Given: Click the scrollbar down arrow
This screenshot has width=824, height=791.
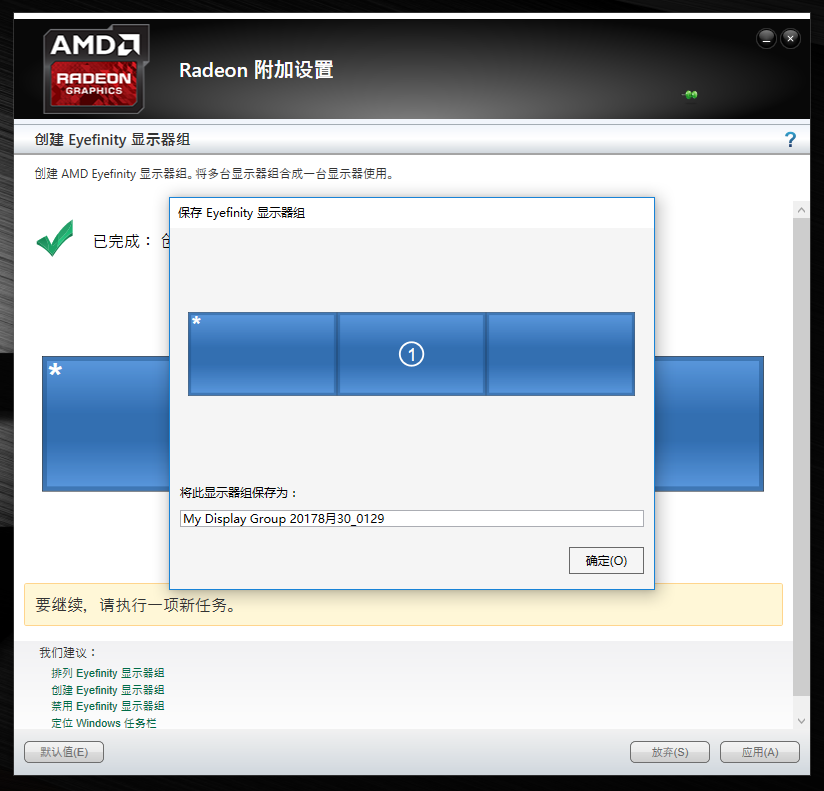Looking at the screenshot, I should tap(801, 720).
